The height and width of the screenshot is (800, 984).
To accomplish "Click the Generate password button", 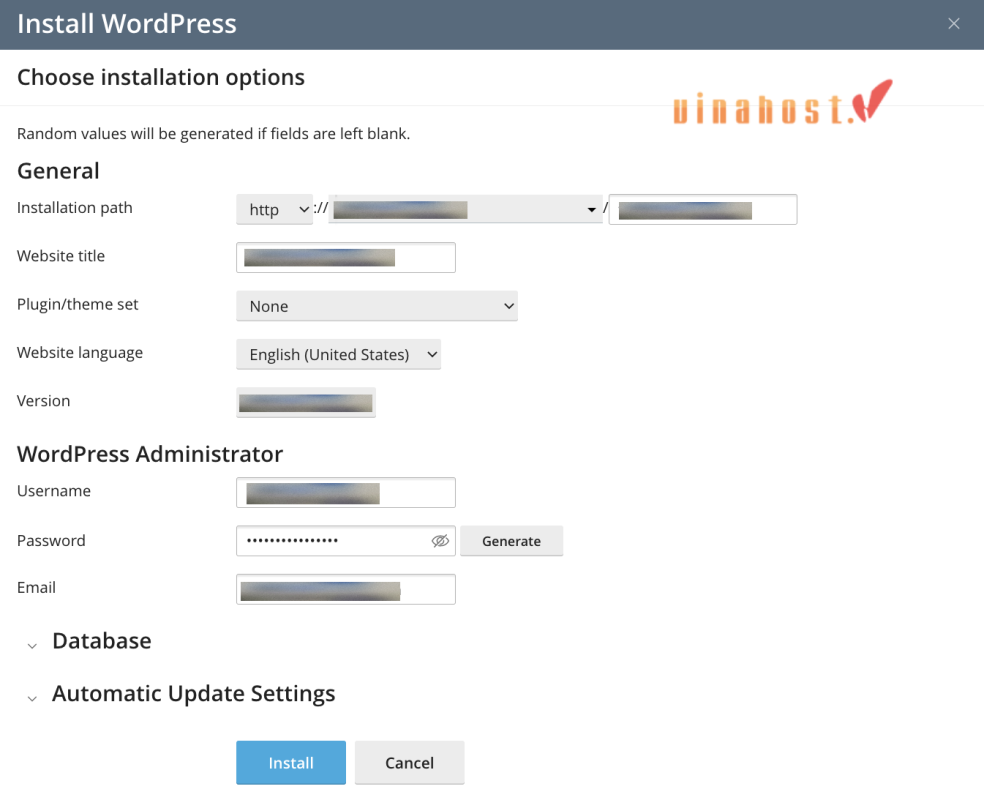I will [511, 541].
